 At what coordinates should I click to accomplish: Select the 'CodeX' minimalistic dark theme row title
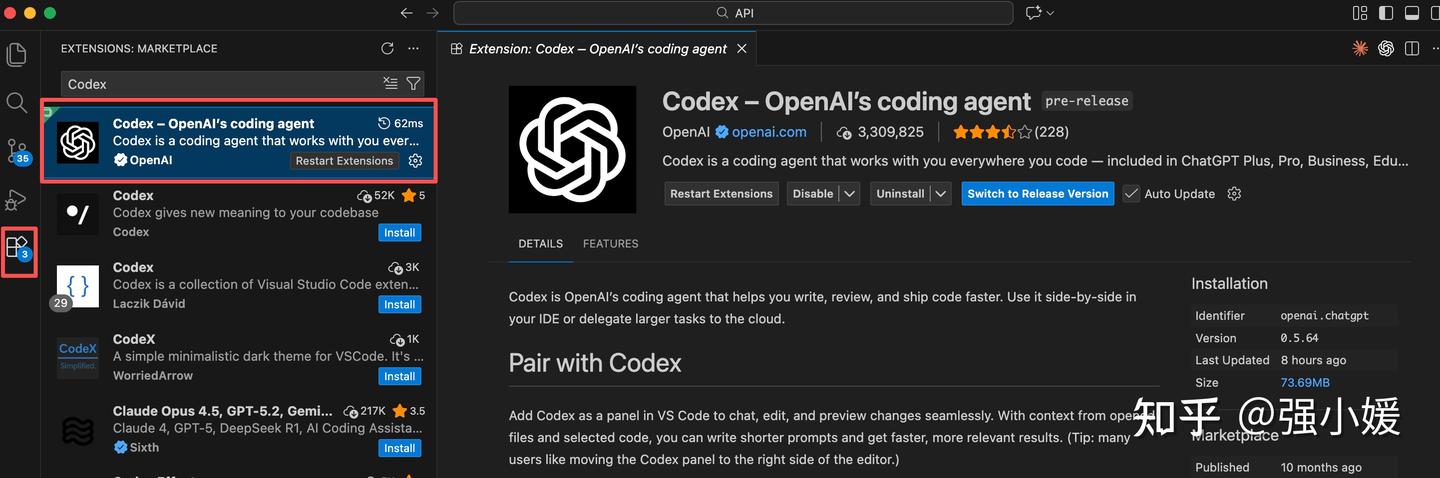click(134, 340)
